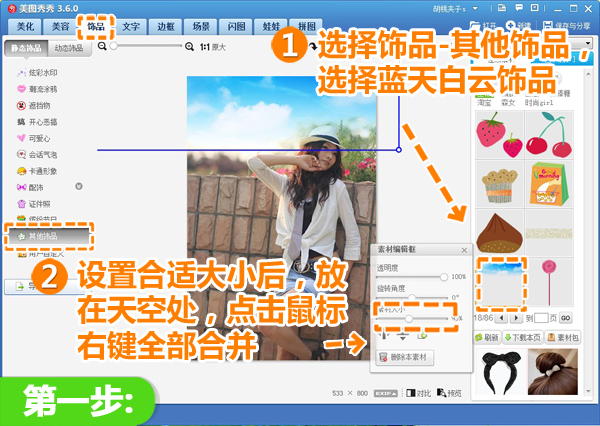Choose 炫彩水印 accessory category
Image resolution: width=600 pixels, height=426 pixels.
[38, 73]
